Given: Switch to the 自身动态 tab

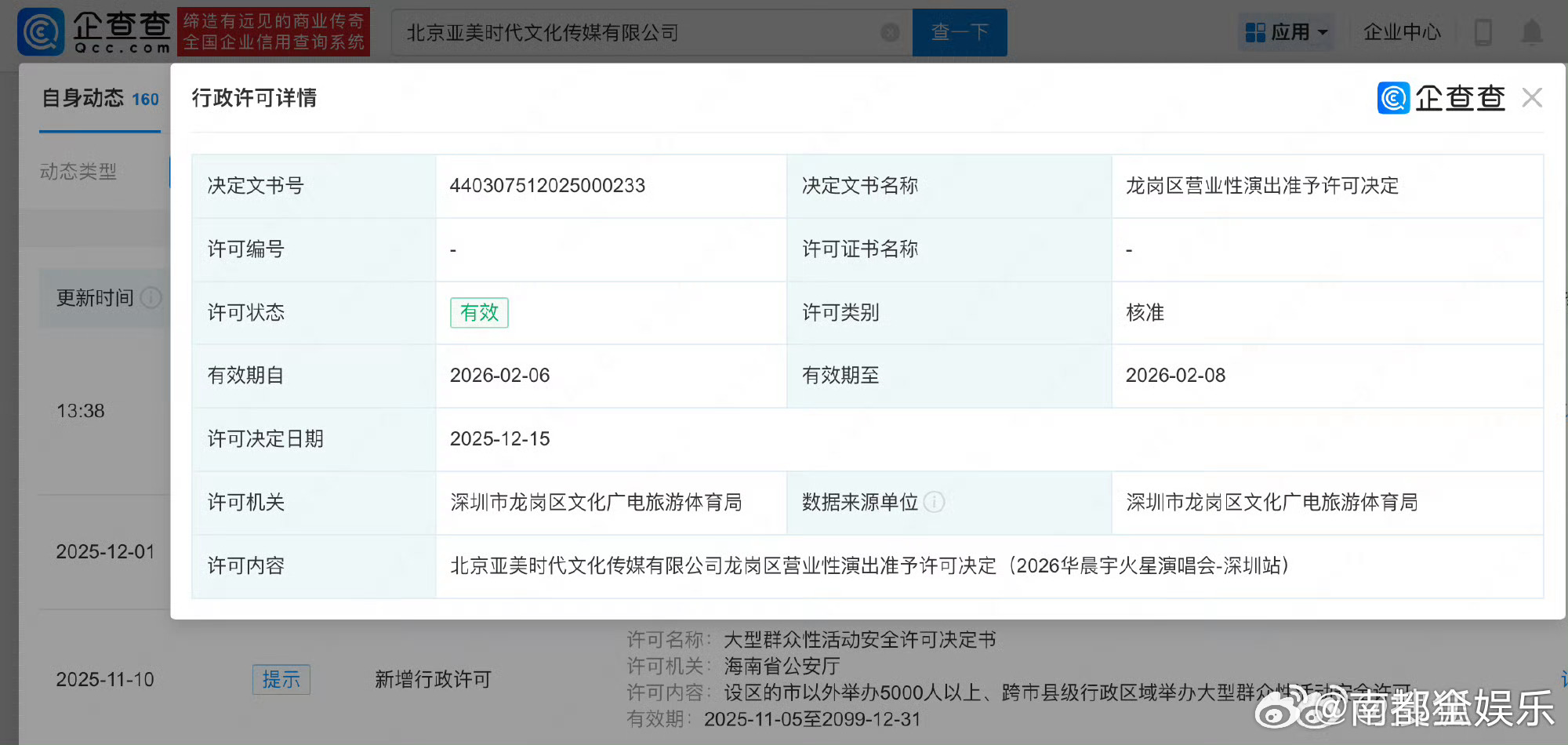Looking at the screenshot, I should point(84,98).
